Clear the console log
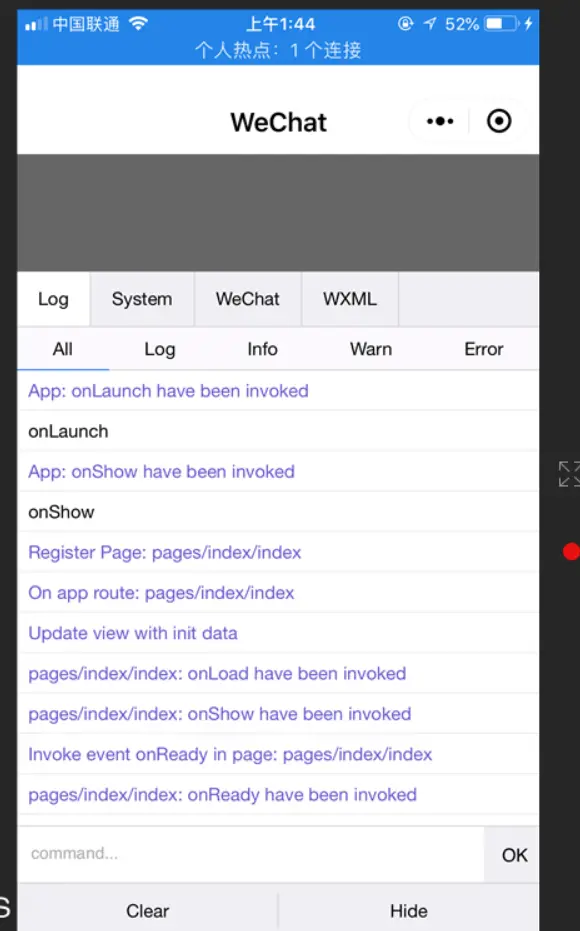This screenshot has width=580, height=931. (148, 911)
